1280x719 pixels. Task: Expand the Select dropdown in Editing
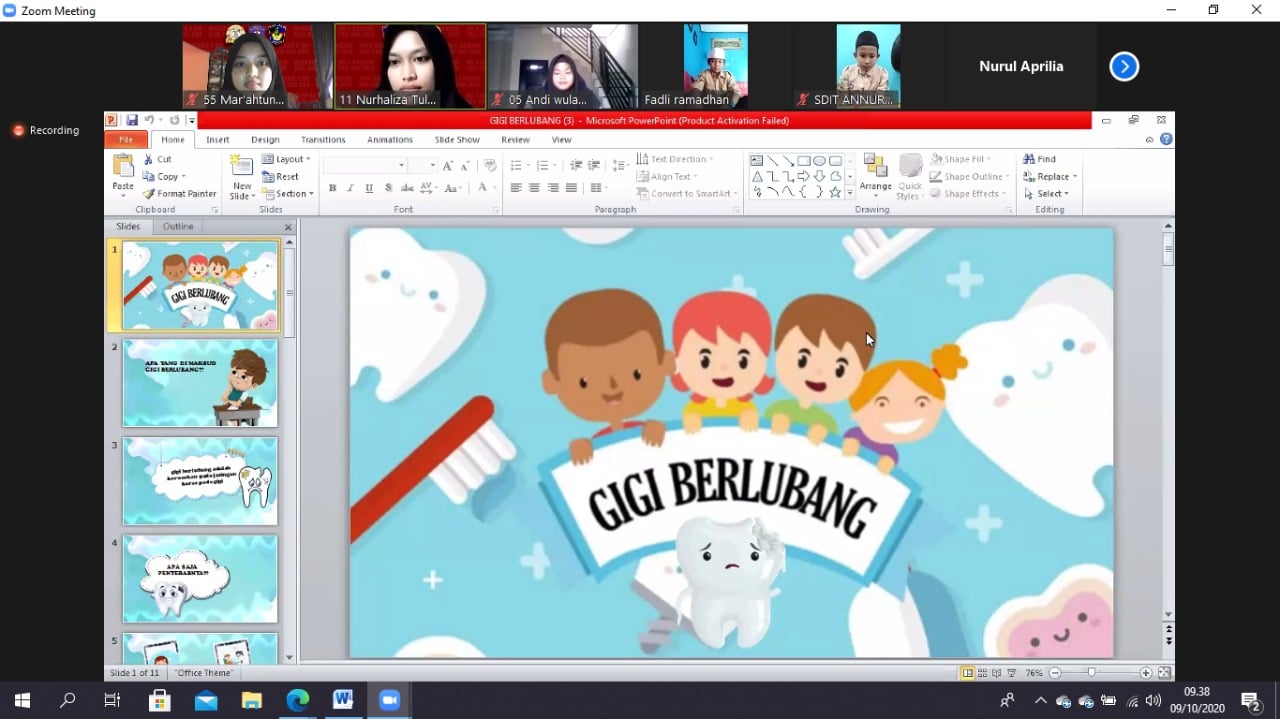pos(1047,194)
